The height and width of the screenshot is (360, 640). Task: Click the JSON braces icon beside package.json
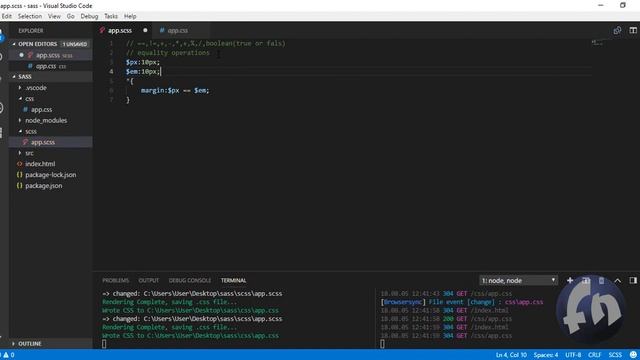19,186
